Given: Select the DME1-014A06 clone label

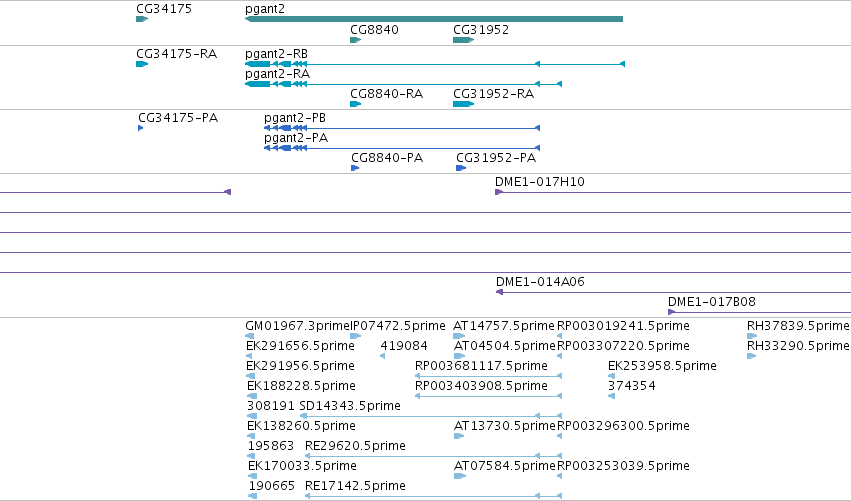Looking at the screenshot, I should [x=540, y=282].
